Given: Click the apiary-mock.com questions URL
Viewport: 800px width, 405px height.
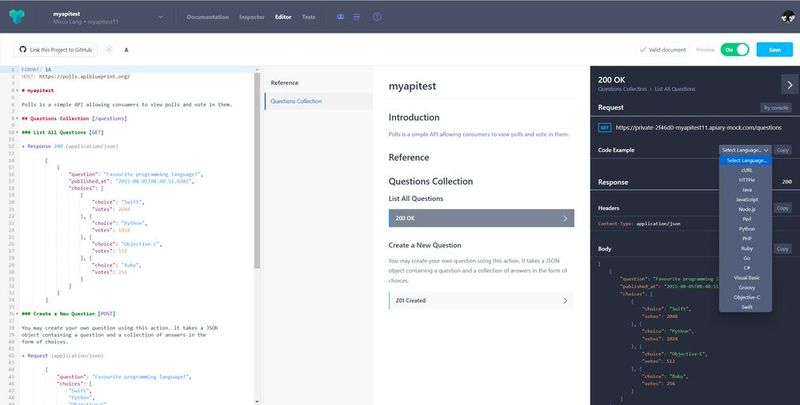Looking at the screenshot, I should click(x=698, y=128).
